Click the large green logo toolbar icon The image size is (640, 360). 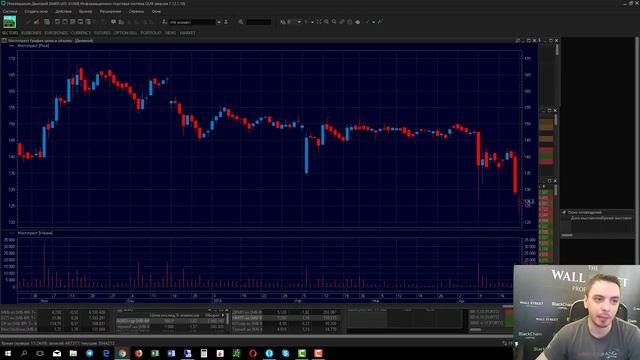point(10,22)
